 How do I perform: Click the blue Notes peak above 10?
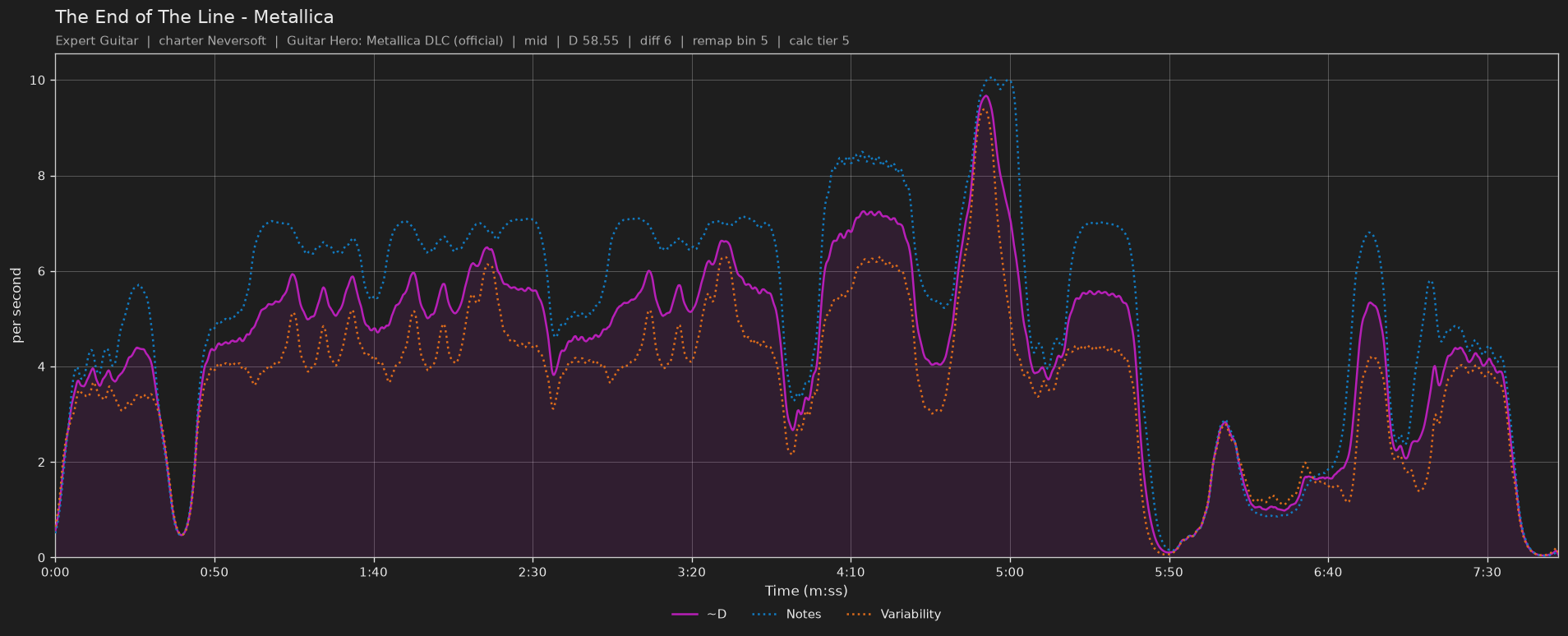[x=991, y=78]
